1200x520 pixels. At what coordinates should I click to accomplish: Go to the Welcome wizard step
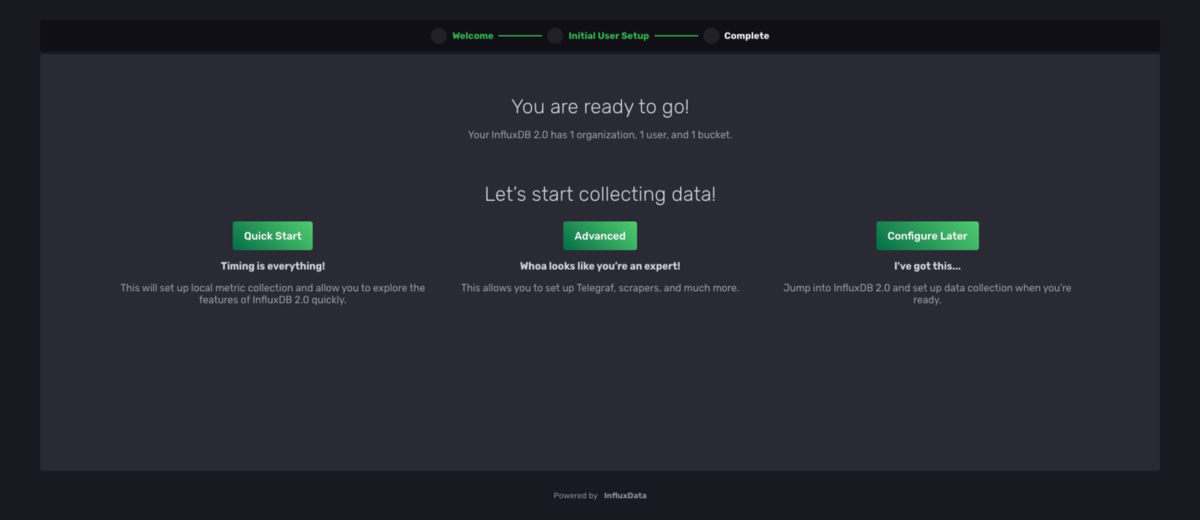coord(473,36)
